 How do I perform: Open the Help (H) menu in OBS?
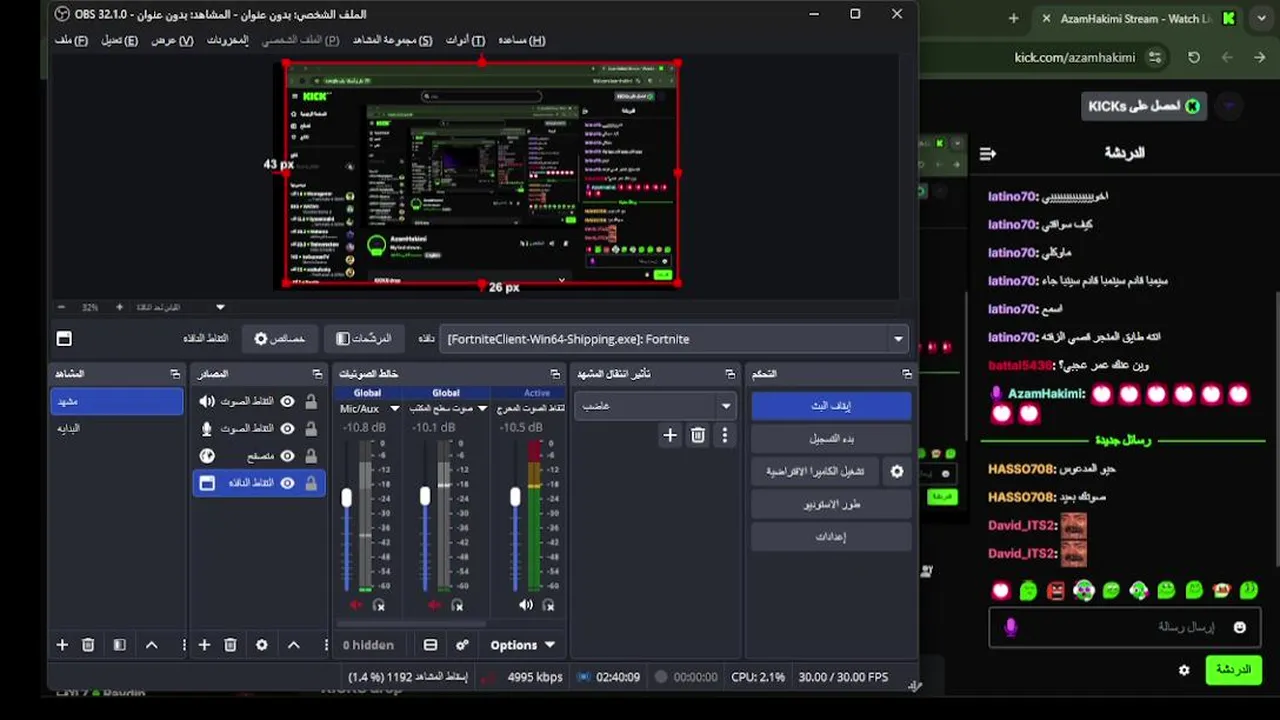(x=521, y=40)
